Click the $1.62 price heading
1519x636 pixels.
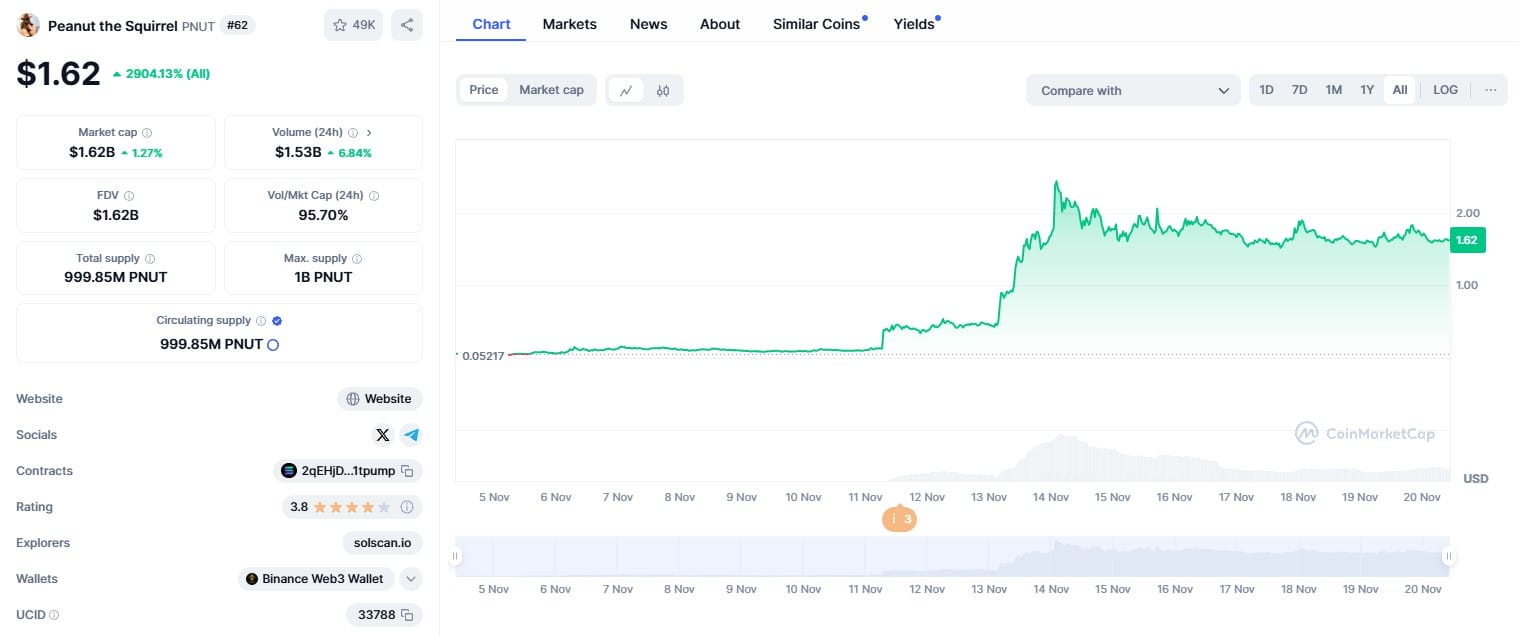[58, 73]
